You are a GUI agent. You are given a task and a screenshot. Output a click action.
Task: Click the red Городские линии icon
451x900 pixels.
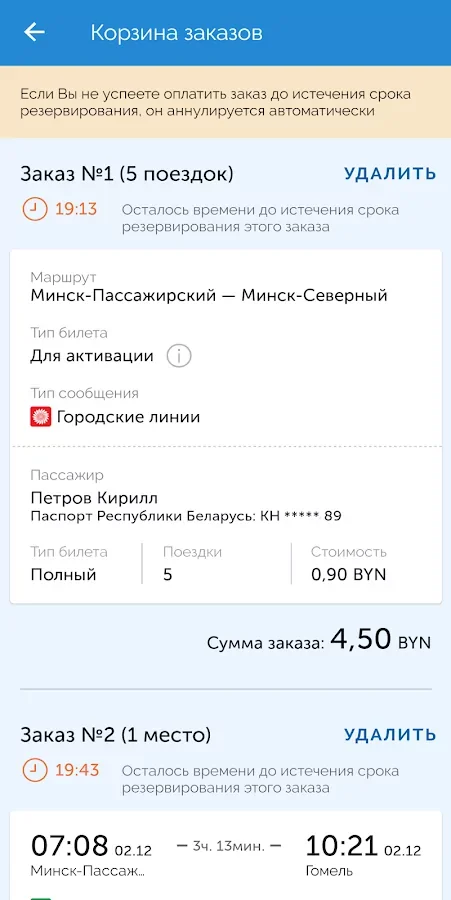coord(41,417)
